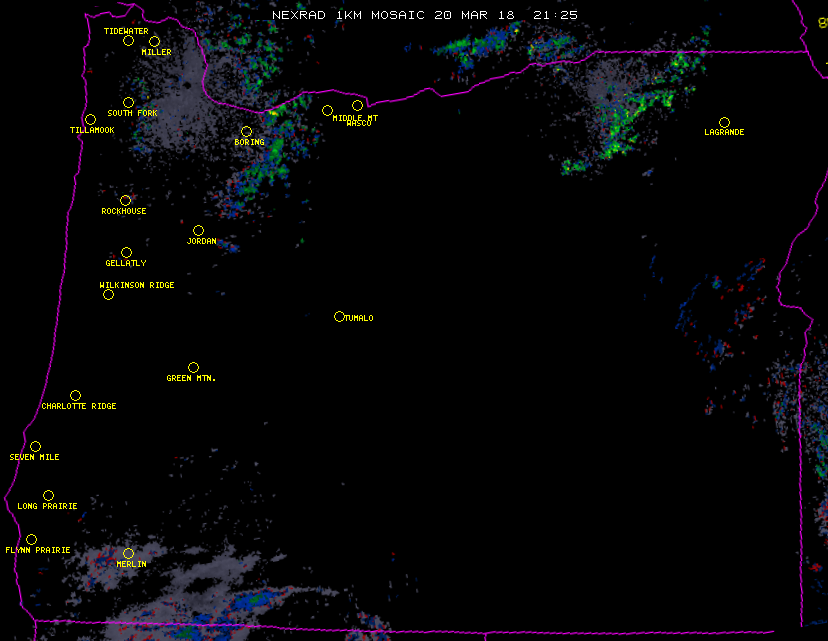Select the Seven Mile station circle
Screen dimensions: 828x641
pos(35,447)
